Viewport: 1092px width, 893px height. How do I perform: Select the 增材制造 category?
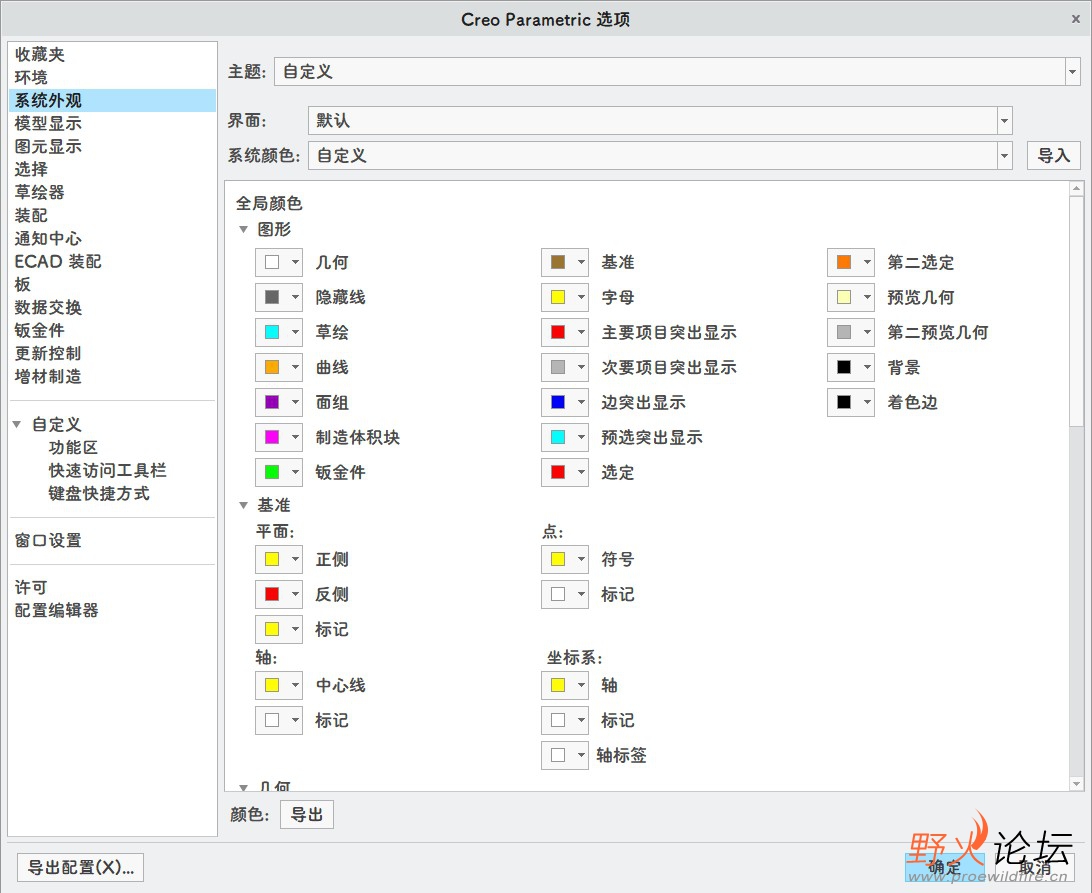48,376
